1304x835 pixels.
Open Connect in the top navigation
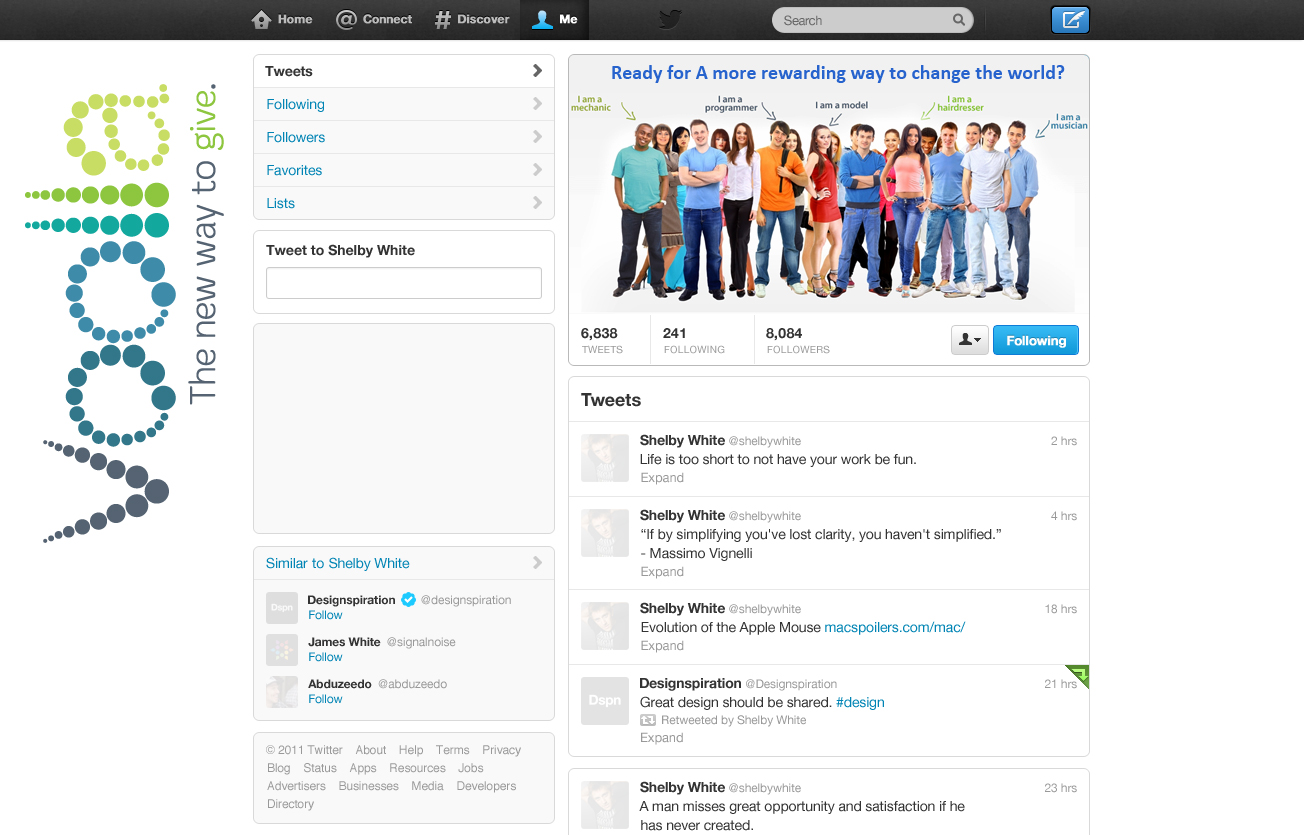(x=374, y=19)
